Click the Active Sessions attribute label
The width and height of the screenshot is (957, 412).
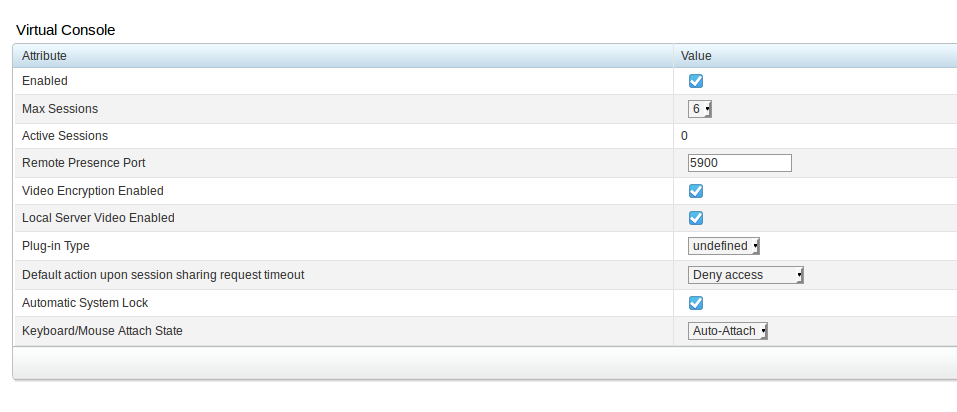[65, 136]
